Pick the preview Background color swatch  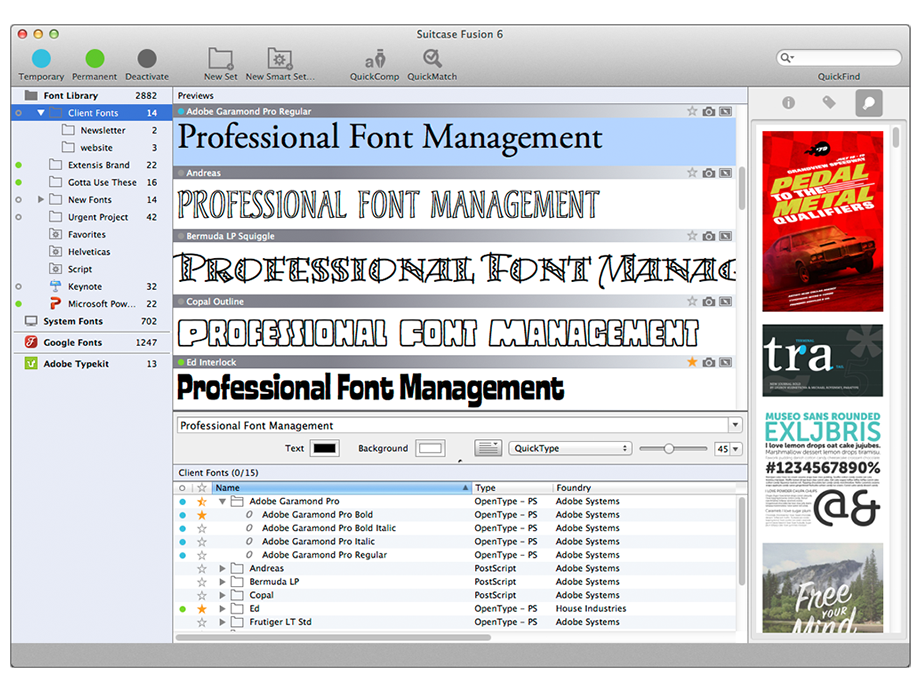(430, 448)
